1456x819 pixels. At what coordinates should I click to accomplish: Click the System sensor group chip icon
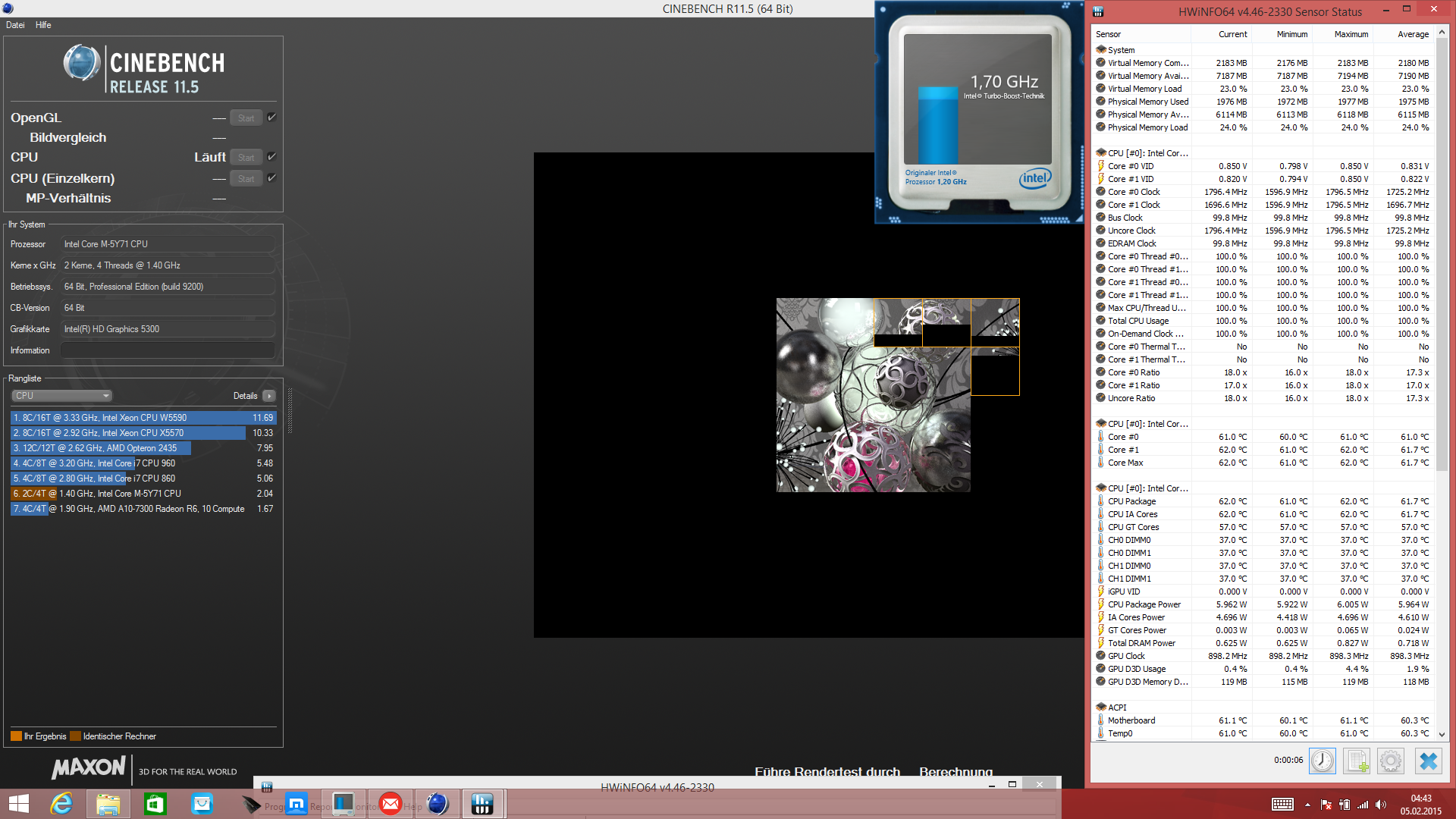[1101, 49]
